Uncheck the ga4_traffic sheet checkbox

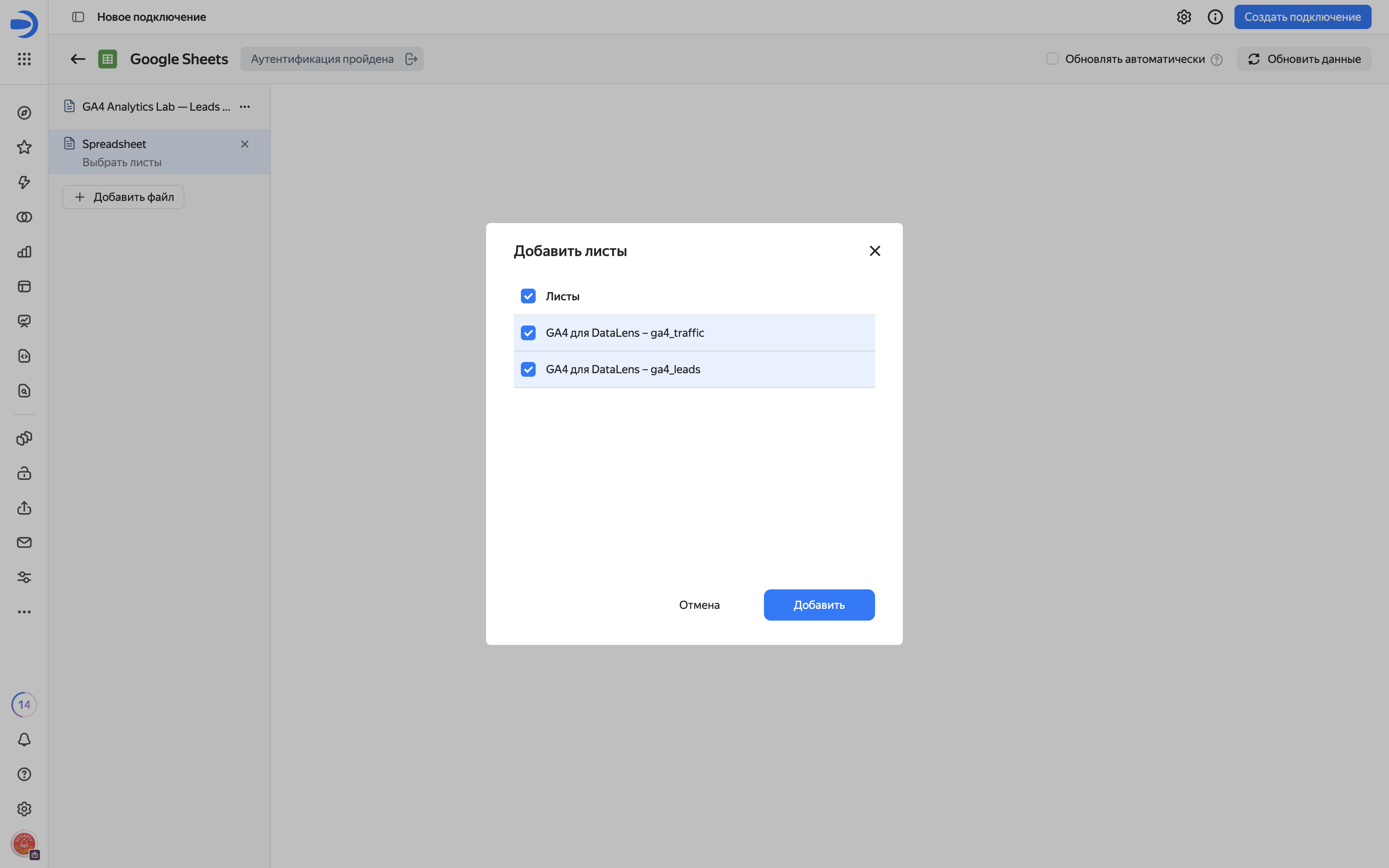pyautogui.click(x=528, y=333)
